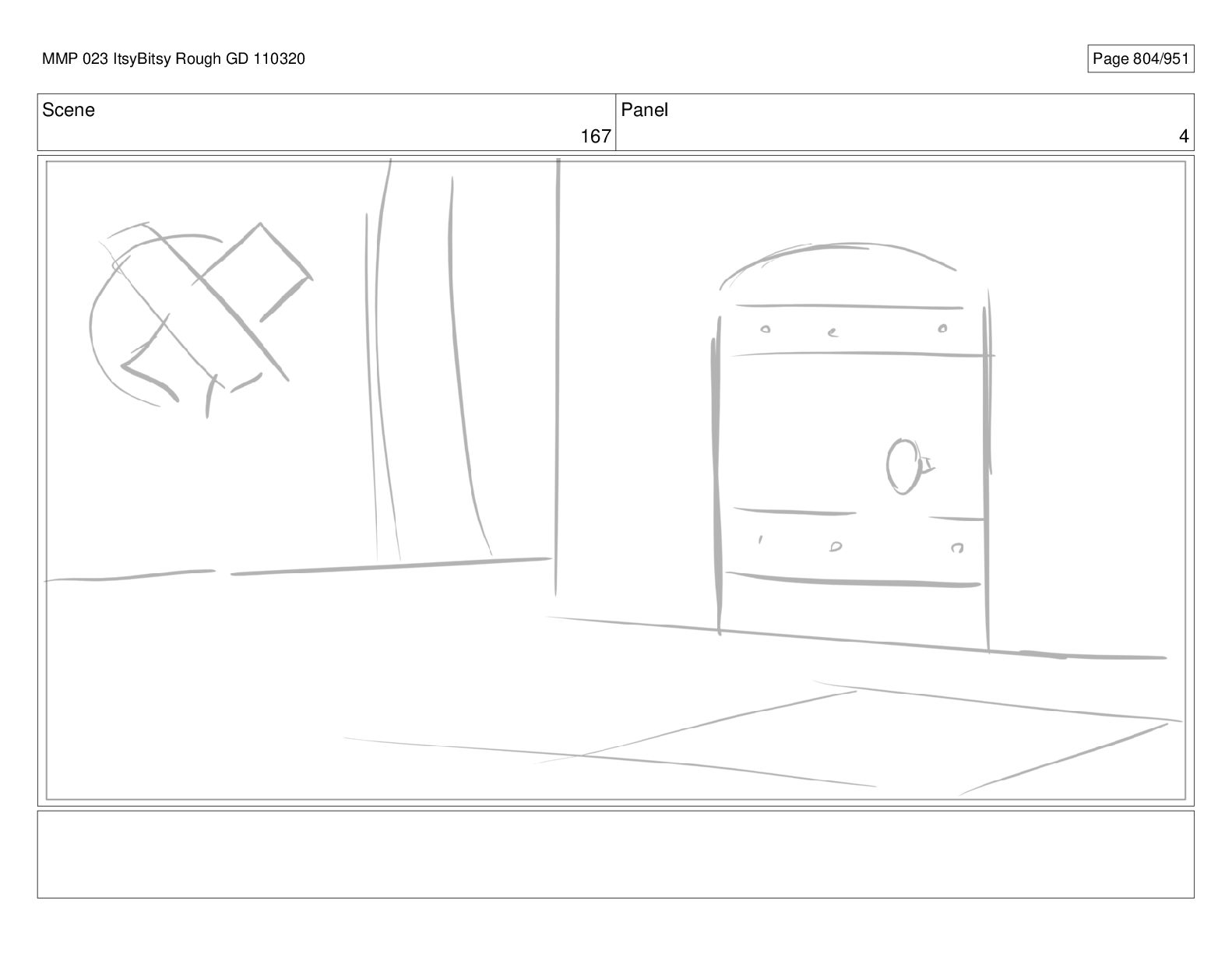This screenshot has height=954, width=1232.
Task: Click the 'Scene' label
Action: pyautogui.click(x=69, y=110)
